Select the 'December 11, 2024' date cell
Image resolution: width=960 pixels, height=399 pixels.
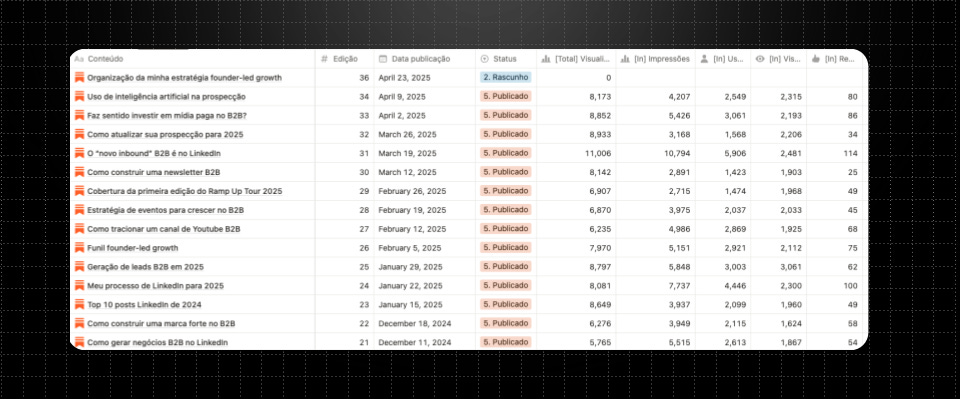424,342
